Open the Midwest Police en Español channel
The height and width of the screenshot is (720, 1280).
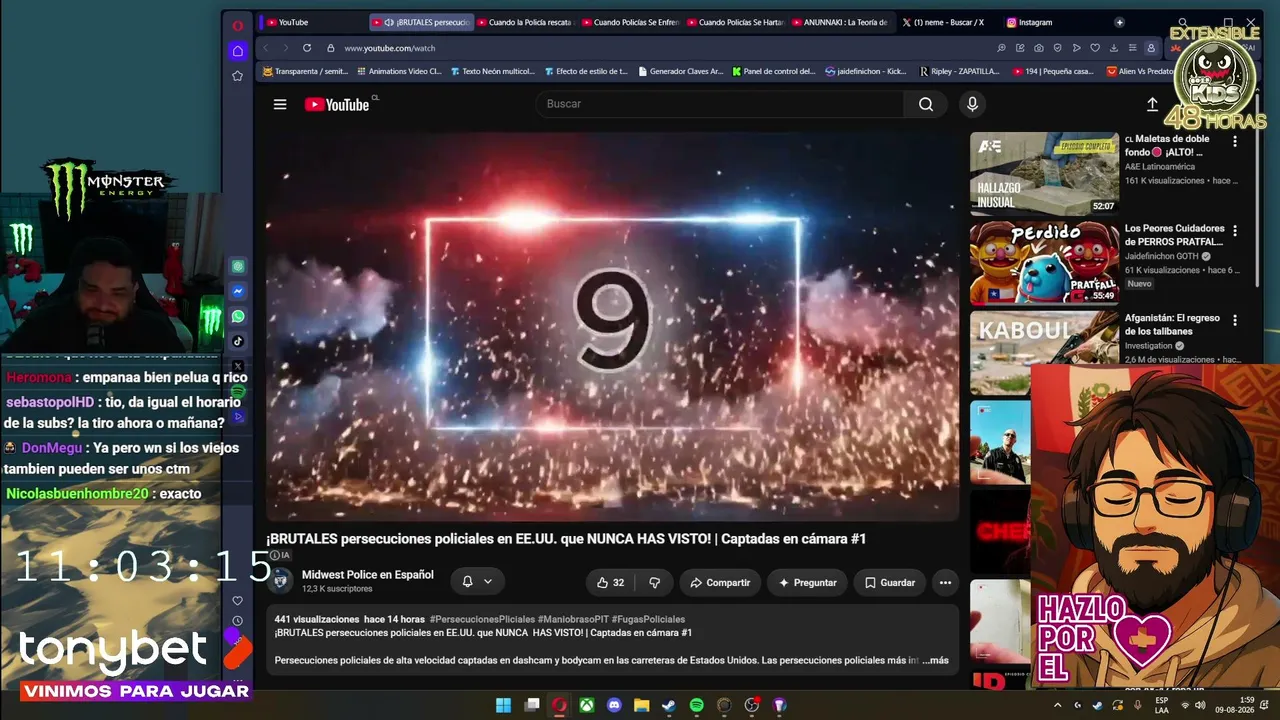(368, 575)
